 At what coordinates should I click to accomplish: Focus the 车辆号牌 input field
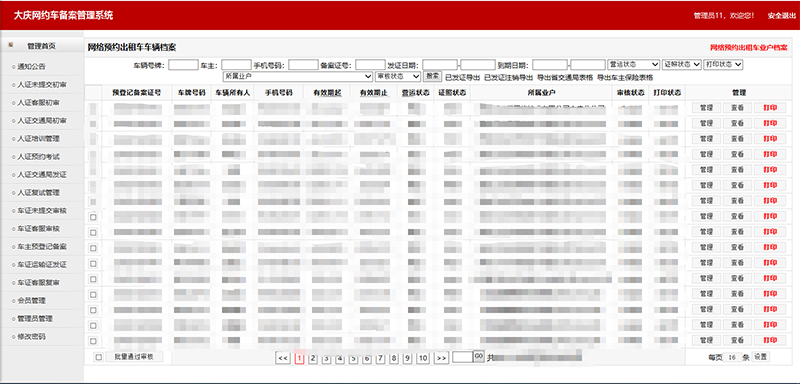pos(183,65)
